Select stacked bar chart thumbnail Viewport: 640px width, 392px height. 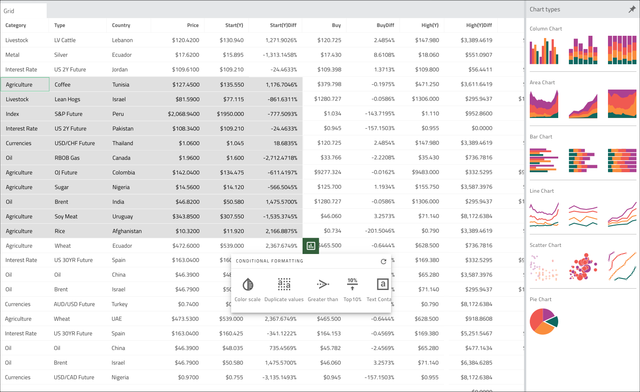(583, 160)
